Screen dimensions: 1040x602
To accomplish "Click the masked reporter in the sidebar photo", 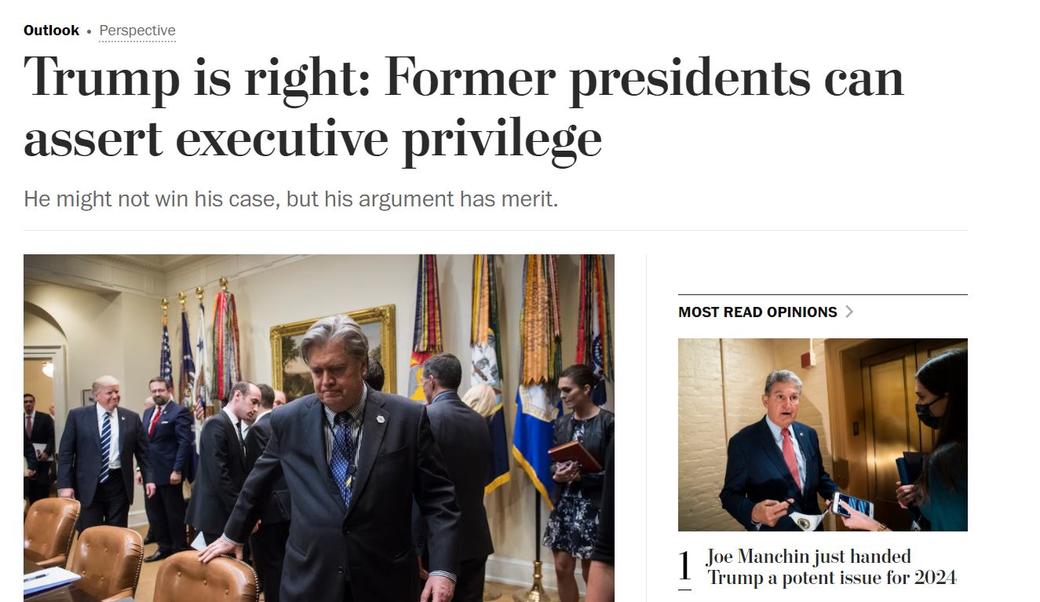I will point(938,440).
